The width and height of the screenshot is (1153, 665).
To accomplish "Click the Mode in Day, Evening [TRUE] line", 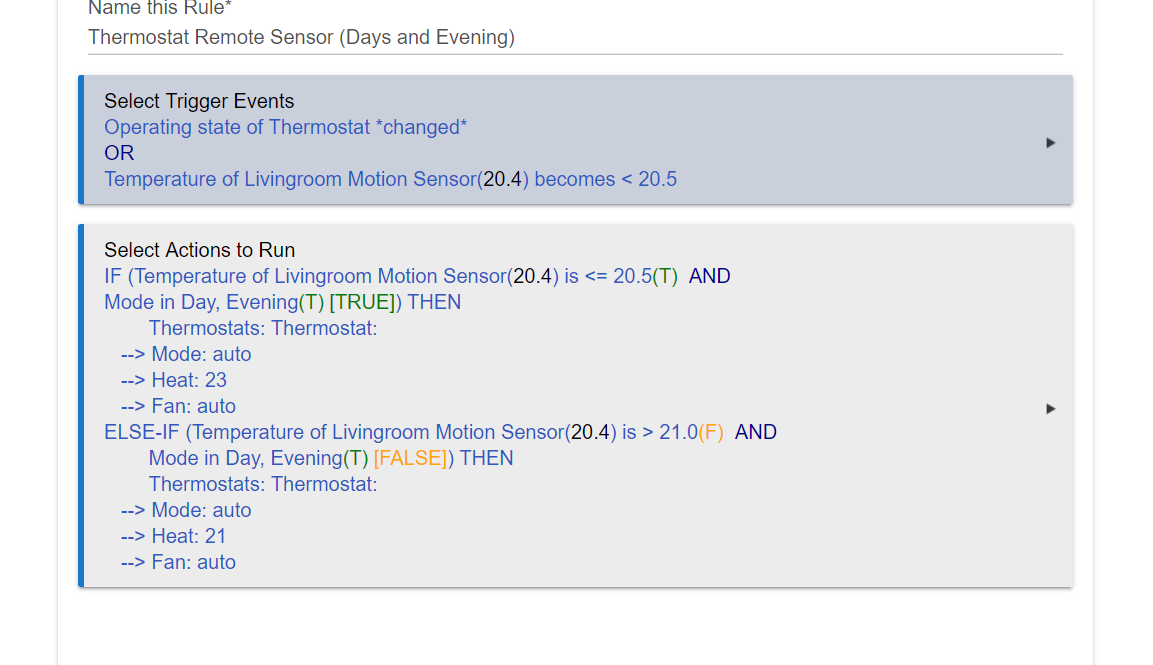I will click(x=282, y=302).
